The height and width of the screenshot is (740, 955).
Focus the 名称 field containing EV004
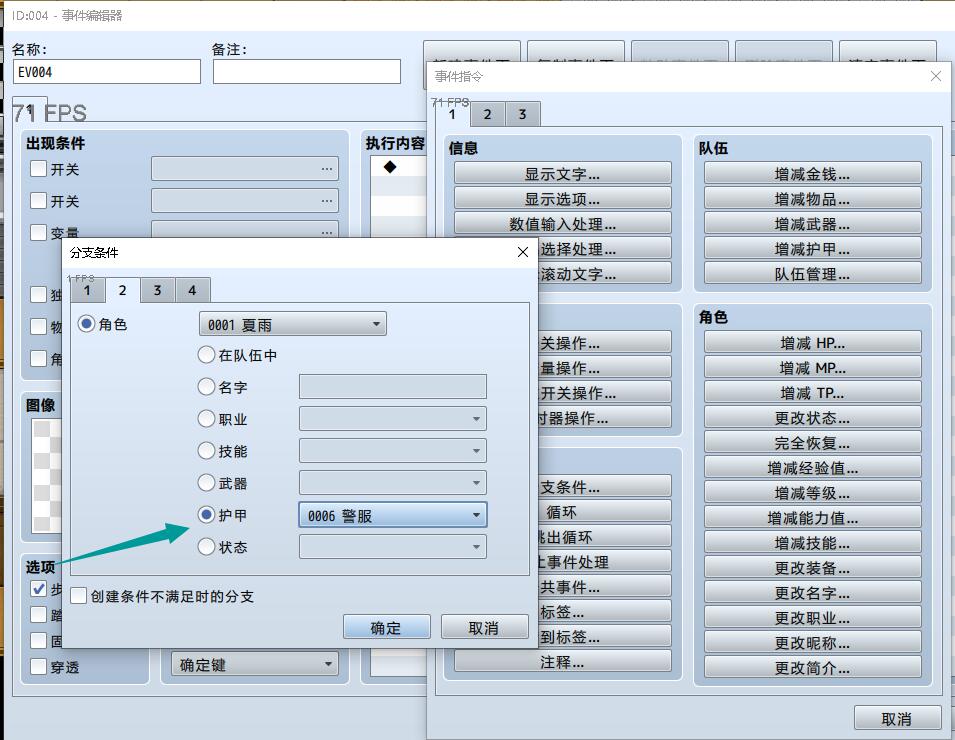tap(107, 72)
